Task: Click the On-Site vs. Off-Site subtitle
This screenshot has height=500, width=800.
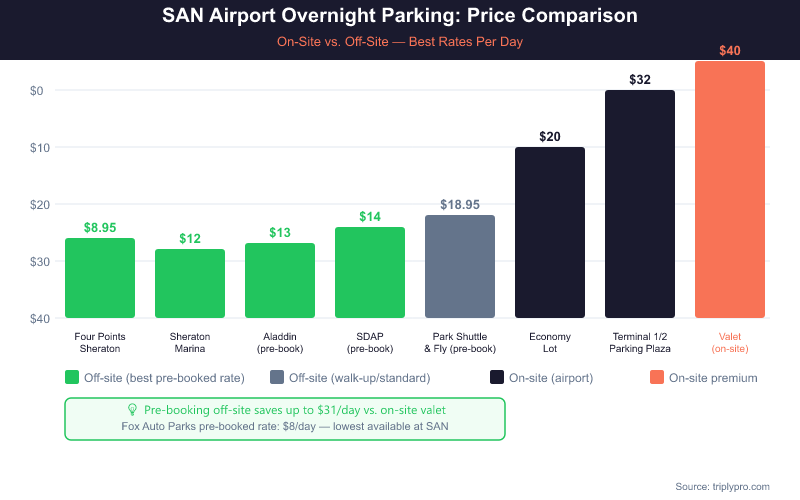Action: coord(400,42)
